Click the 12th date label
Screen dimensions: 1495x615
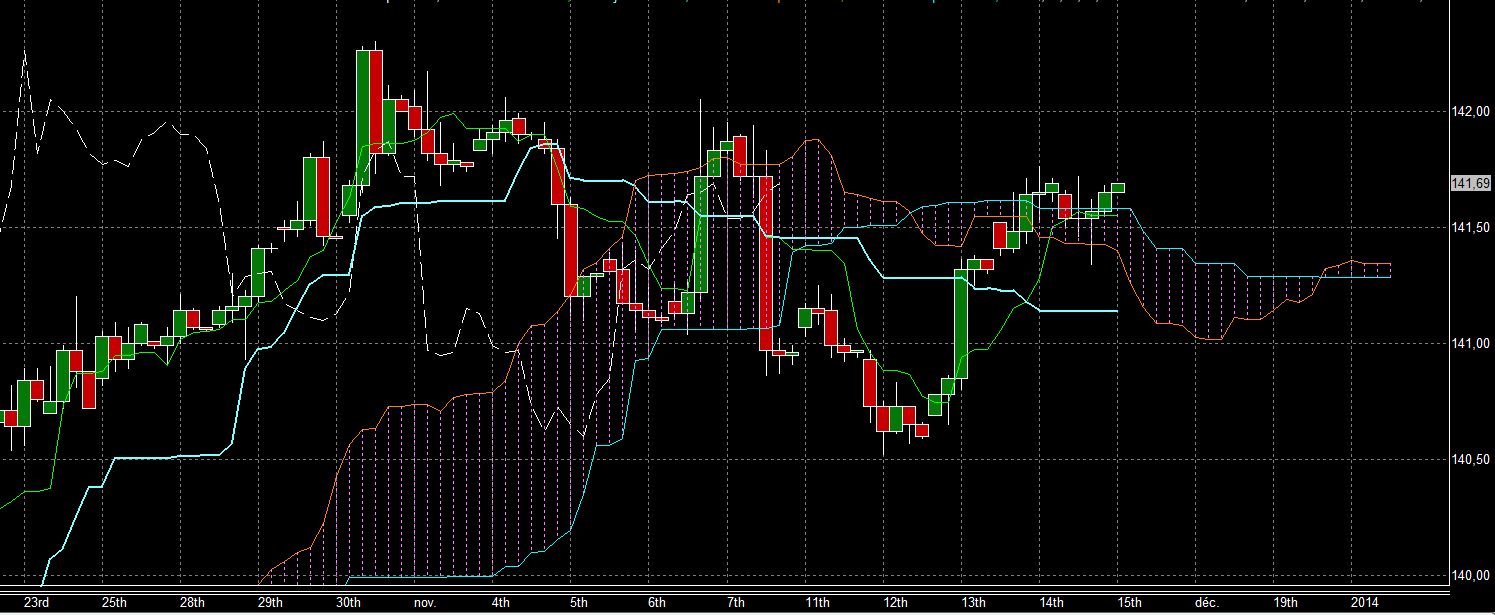click(896, 602)
